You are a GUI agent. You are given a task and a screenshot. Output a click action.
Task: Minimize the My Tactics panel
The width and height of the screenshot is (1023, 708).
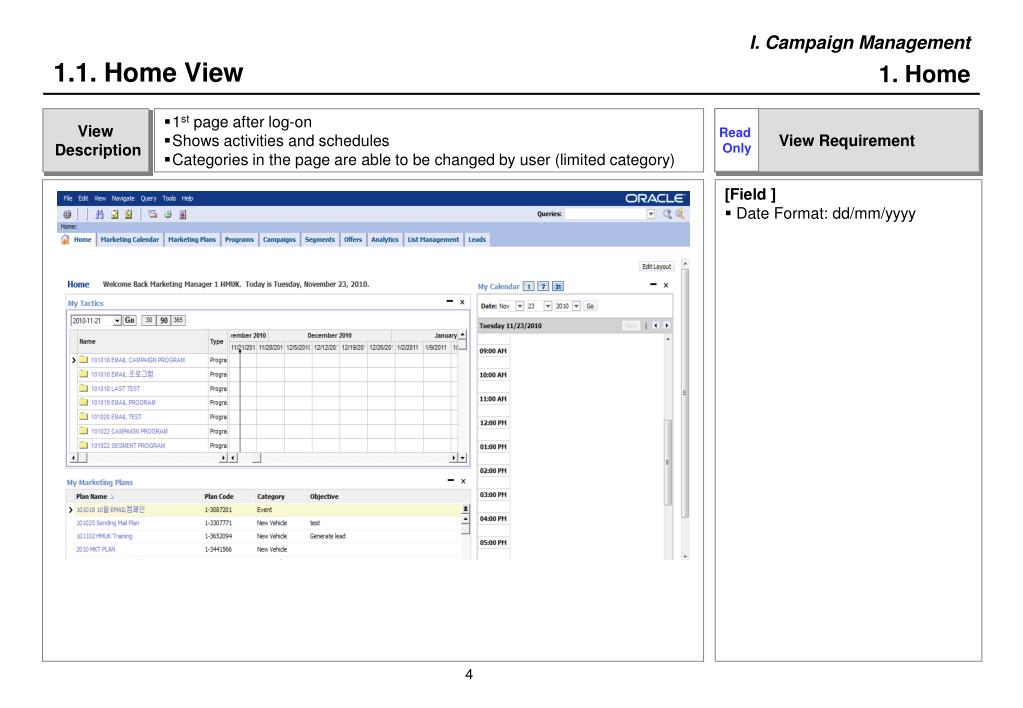coord(450,301)
